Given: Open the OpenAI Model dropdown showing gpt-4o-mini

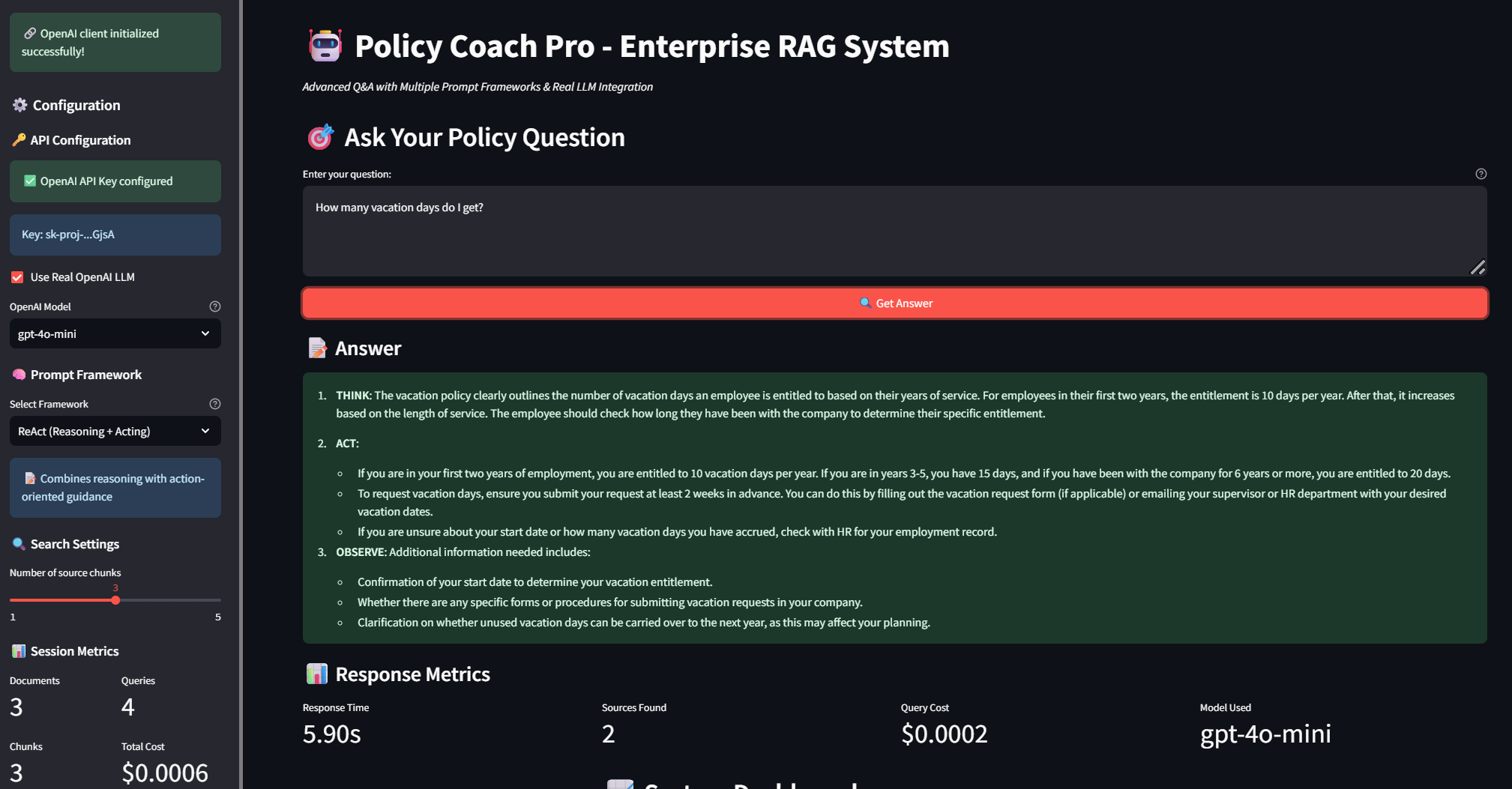Looking at the screenshot, I should click(115, 333).
